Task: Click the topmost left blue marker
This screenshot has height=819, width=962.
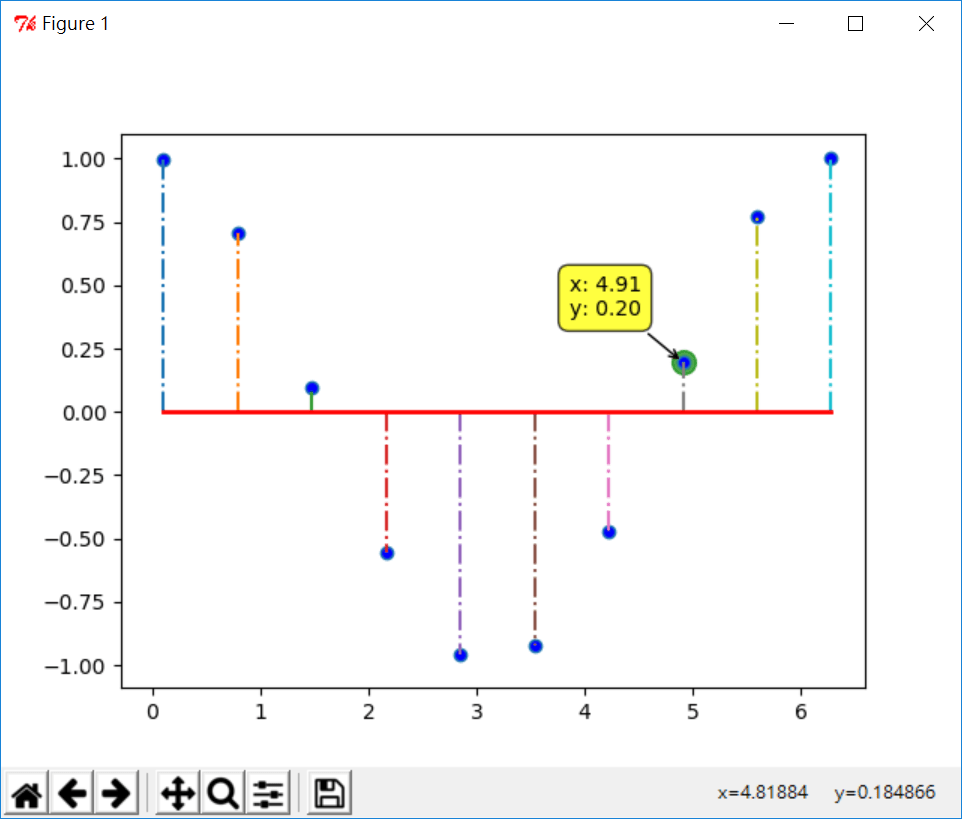Action: coord(163,159)
